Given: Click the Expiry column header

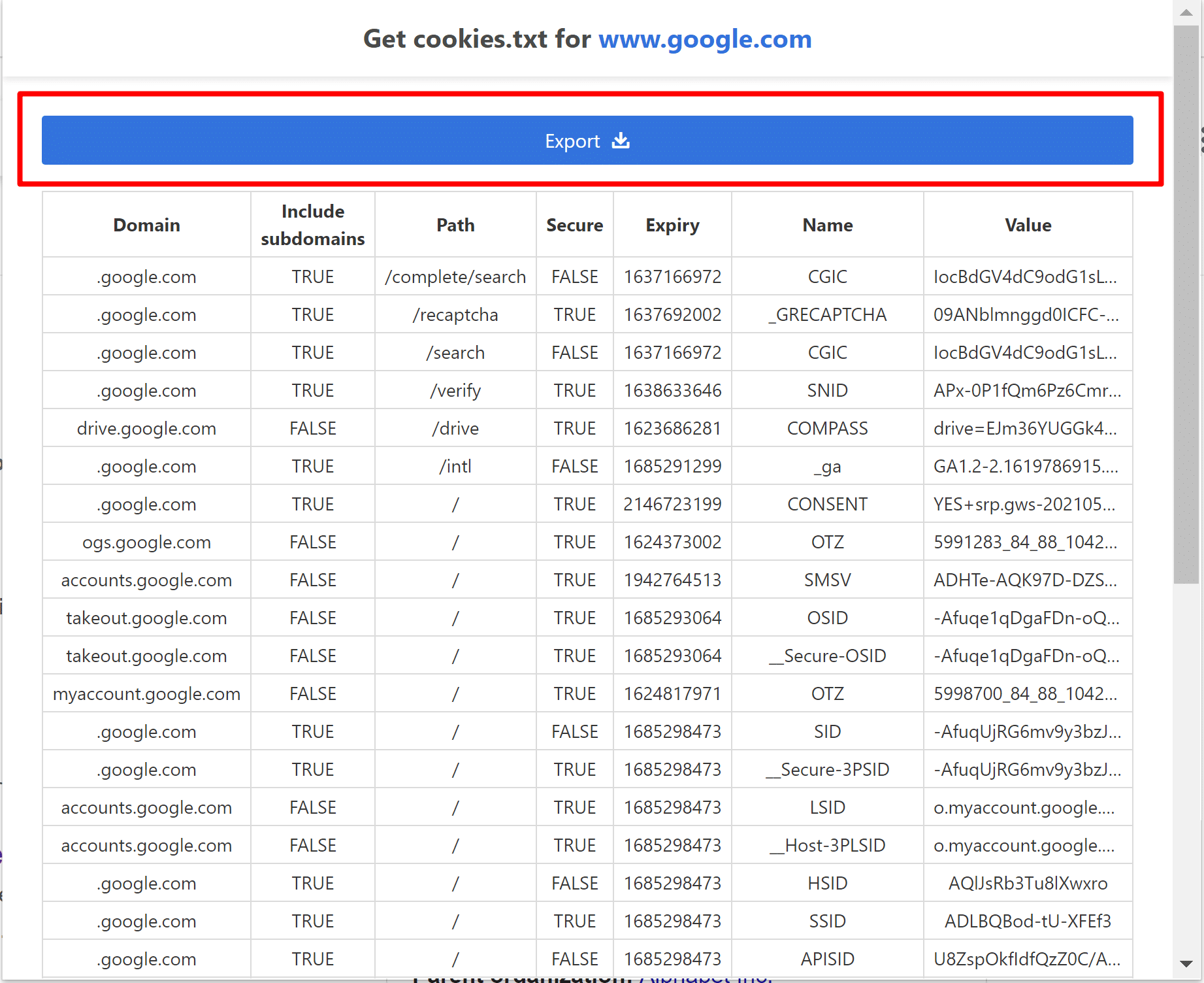Looking at the screenshot, I should 672,225.
